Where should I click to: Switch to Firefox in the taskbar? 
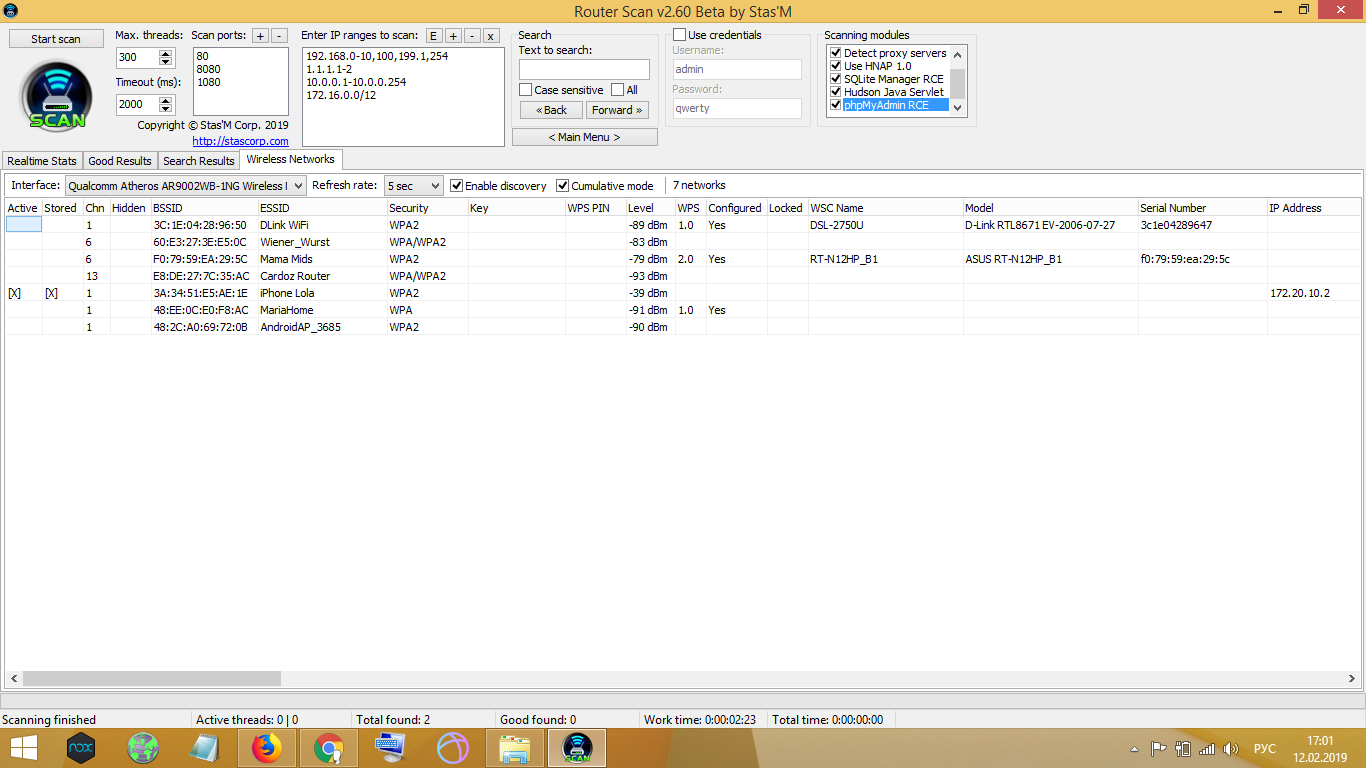[267, 747]
